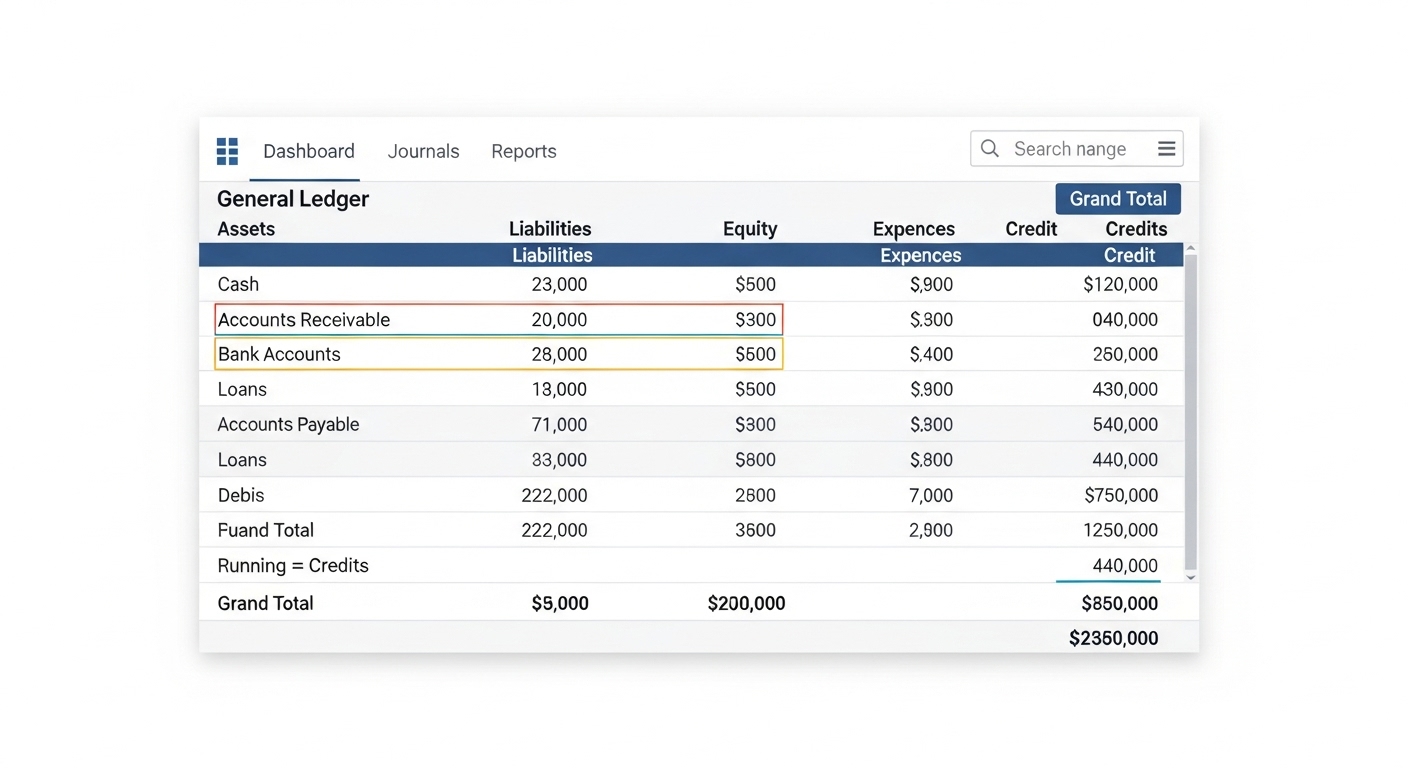Open the hamburger menu in search box
Viewport: 1408px width, 768px height.
point(1166,149)
